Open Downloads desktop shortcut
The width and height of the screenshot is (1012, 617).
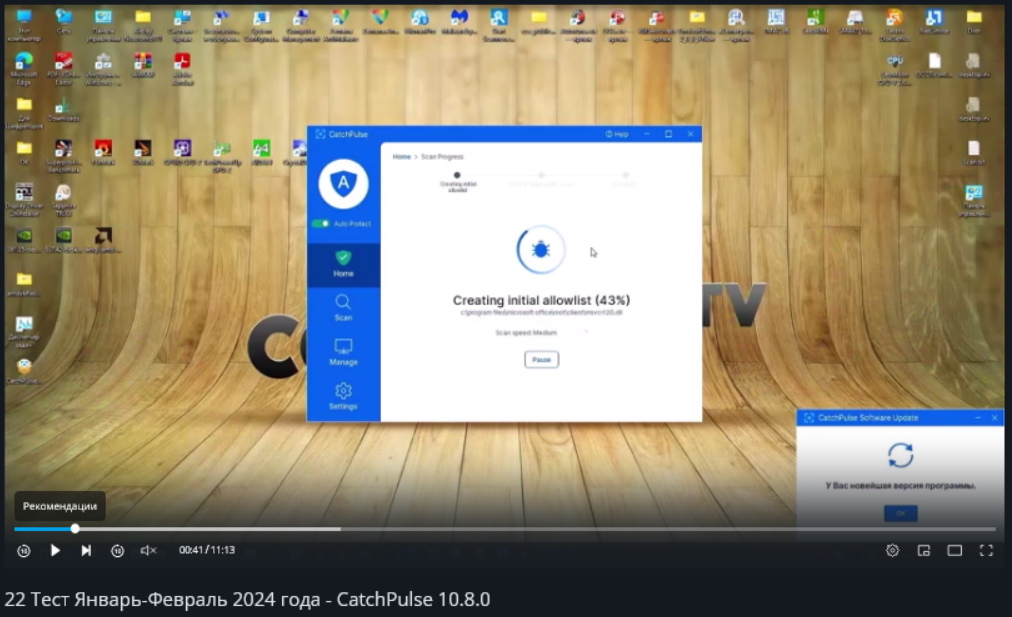click(x=63, y=110)
